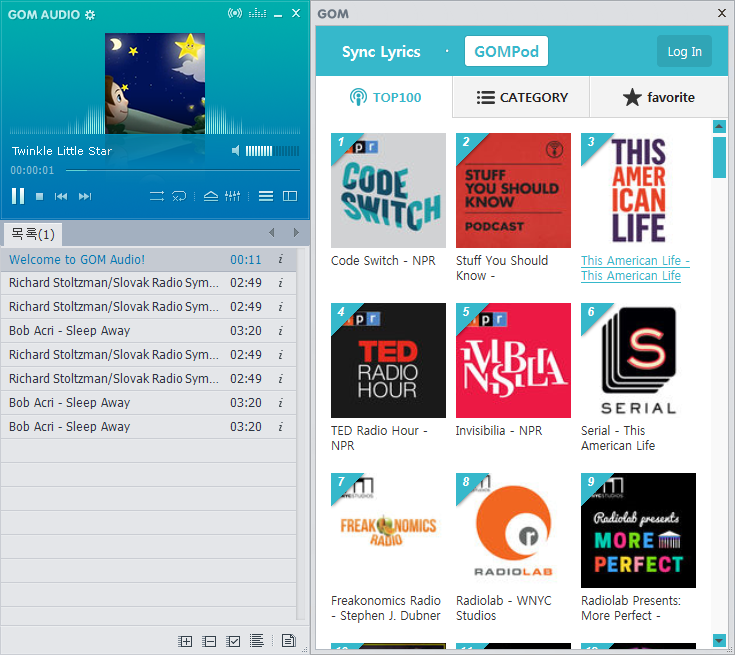735x655 pixels.
Task: Select Welcome to GOM Audio! track
Action: [x=148, y=259]
